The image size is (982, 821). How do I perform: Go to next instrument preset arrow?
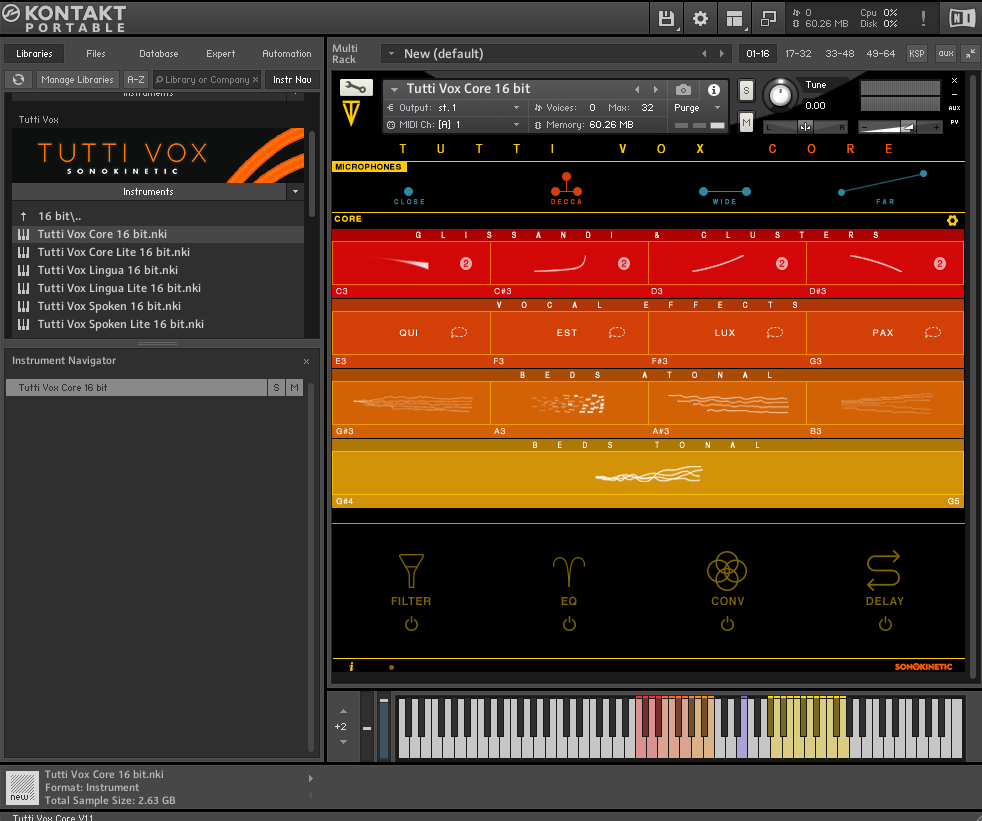(x=656, y=90)
